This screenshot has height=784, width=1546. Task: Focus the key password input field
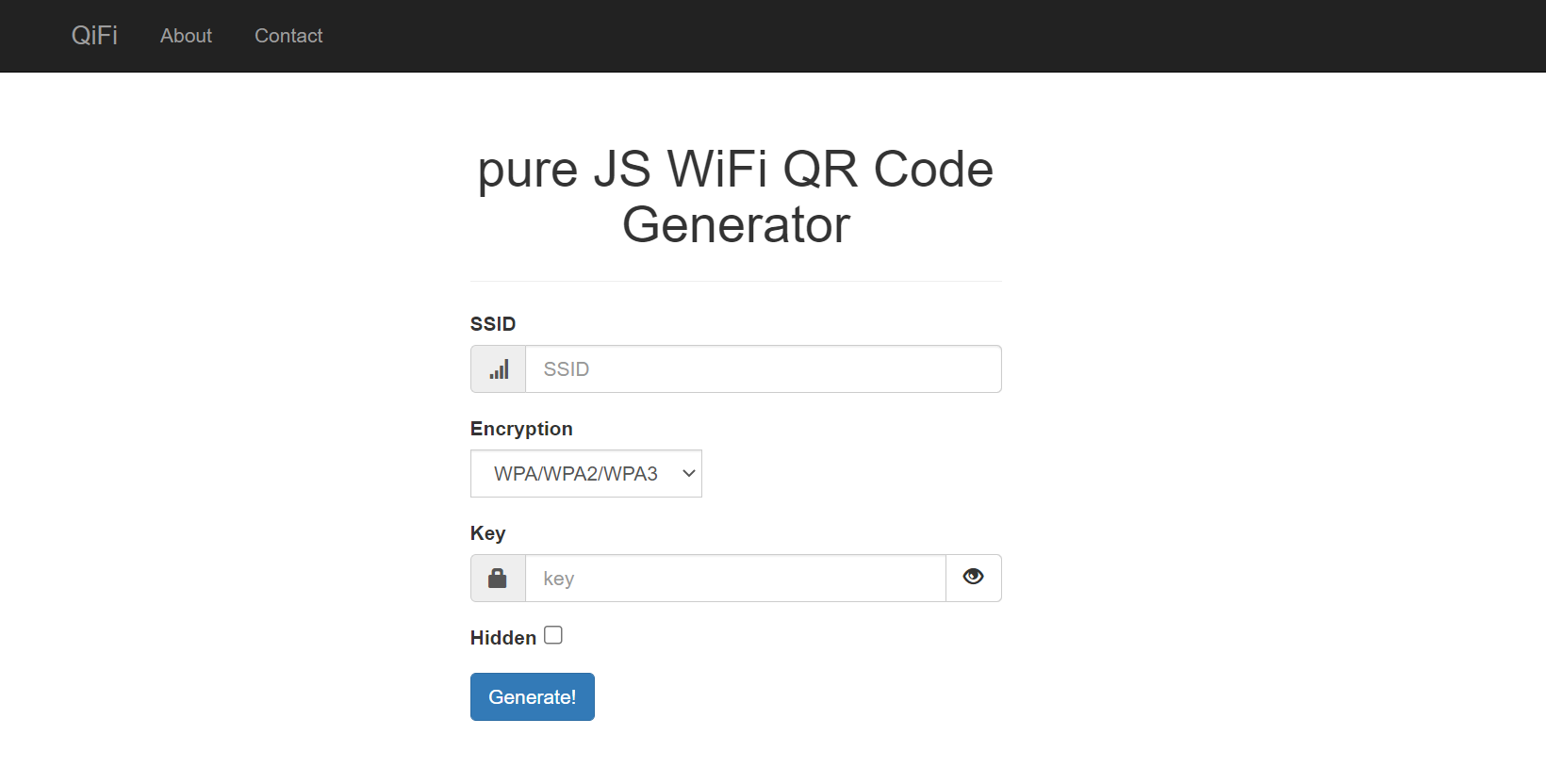click(735, 579)
